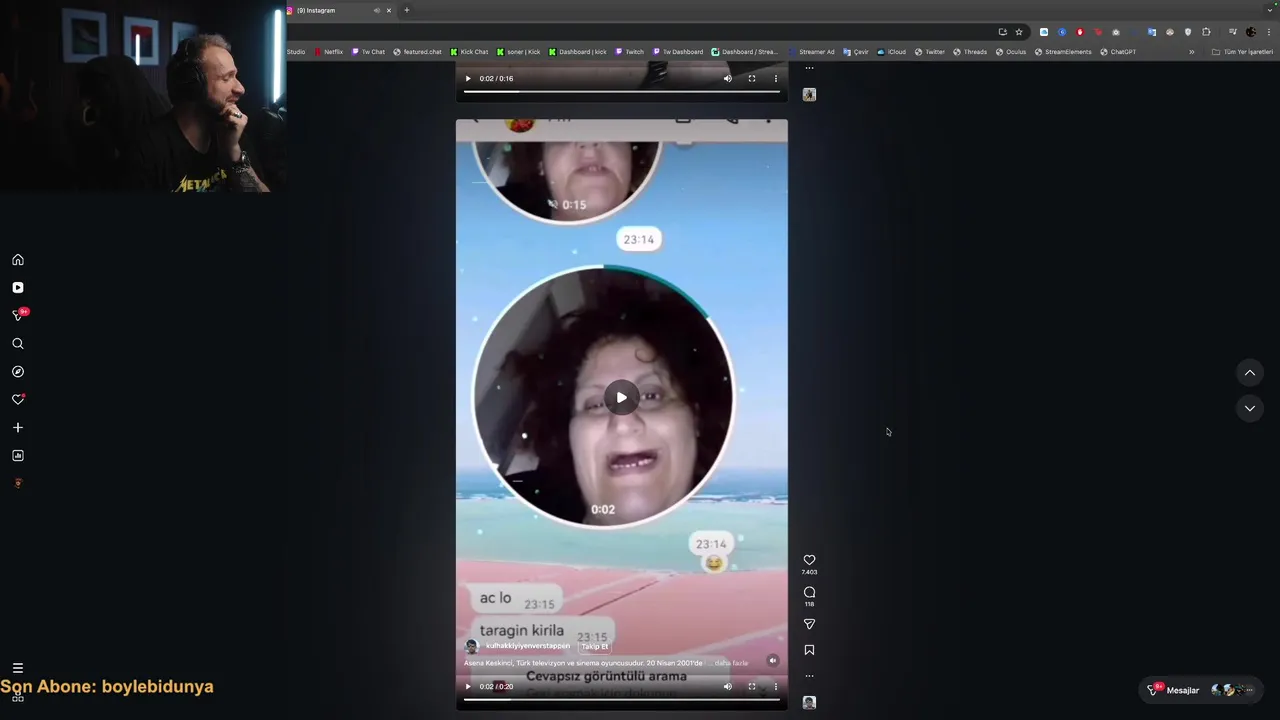The height and width of the screenshot is (720, 1280).
Task: Expand caption with daha fazla
Action: (731, 663)
